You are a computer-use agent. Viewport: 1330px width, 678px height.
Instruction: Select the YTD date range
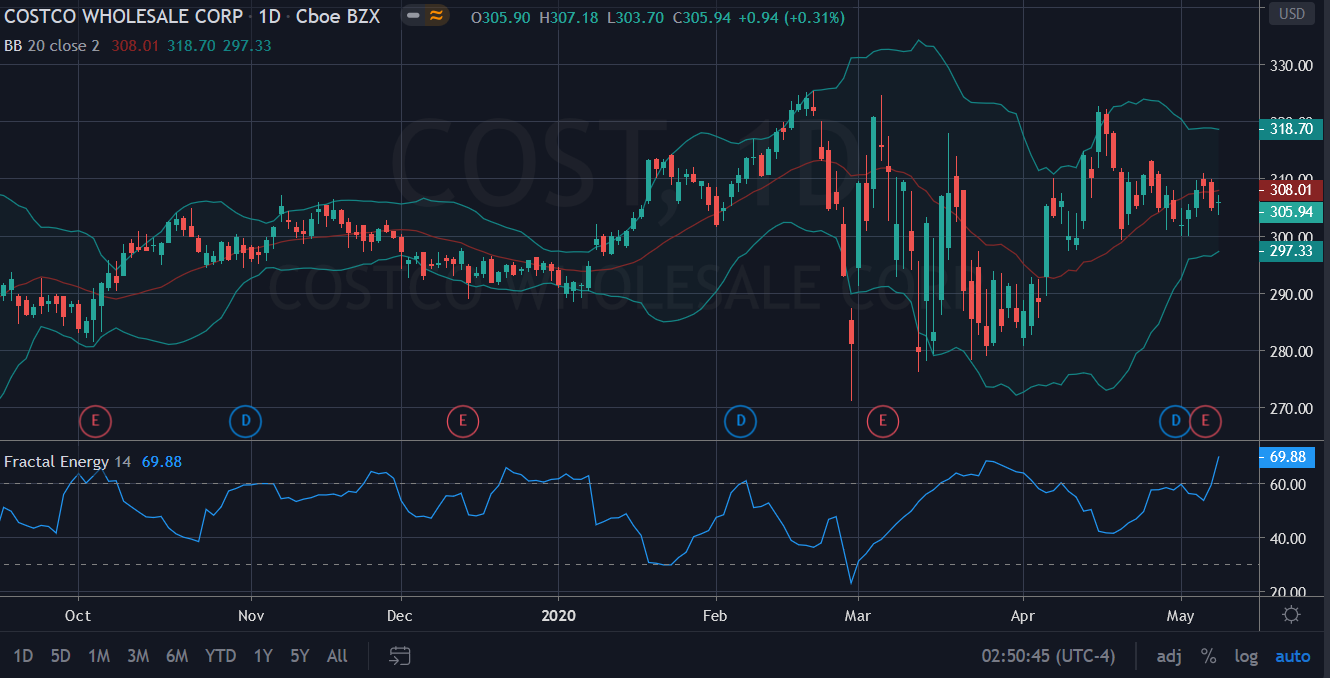220,656
